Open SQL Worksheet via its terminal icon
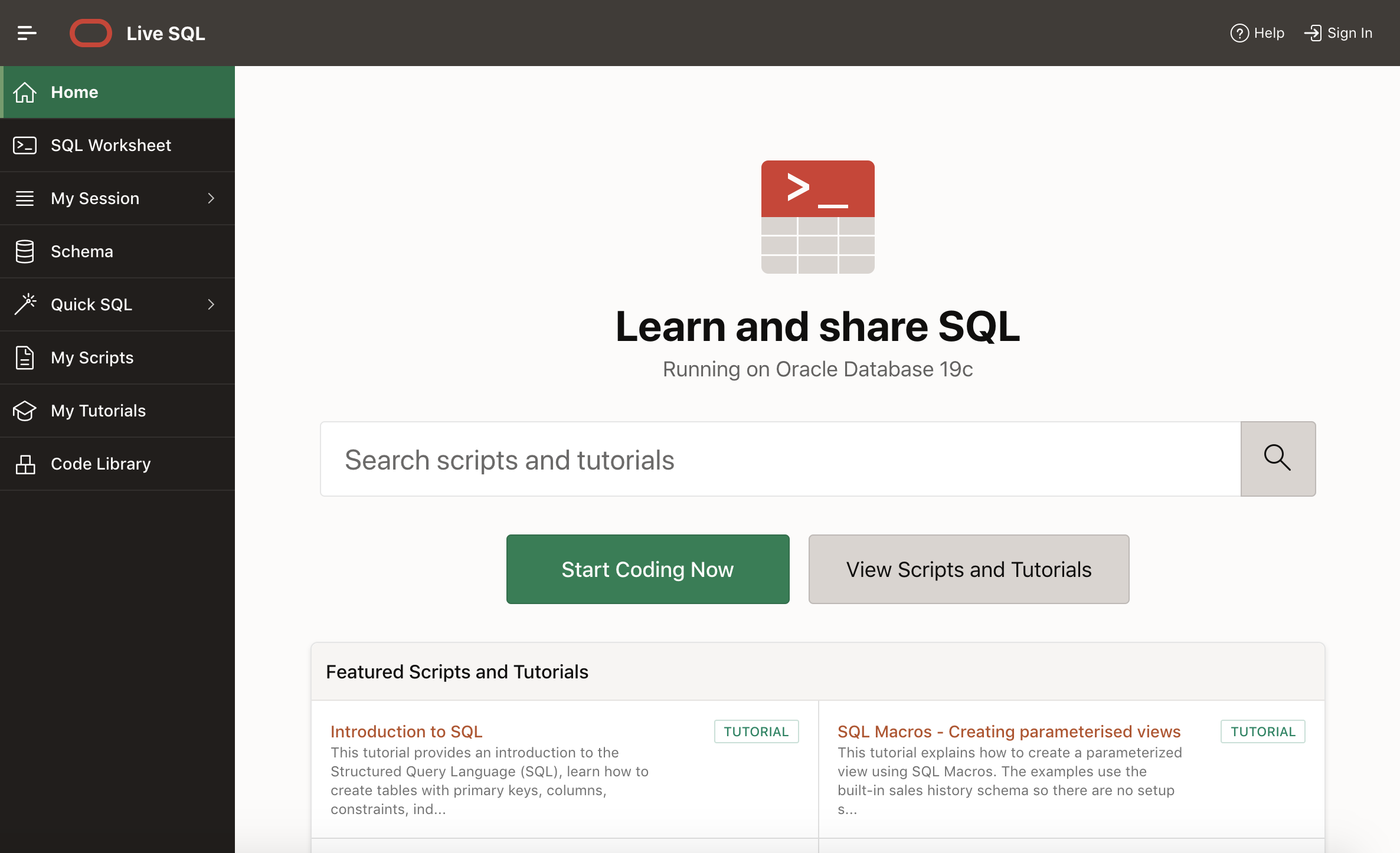 tap(25, 145)
